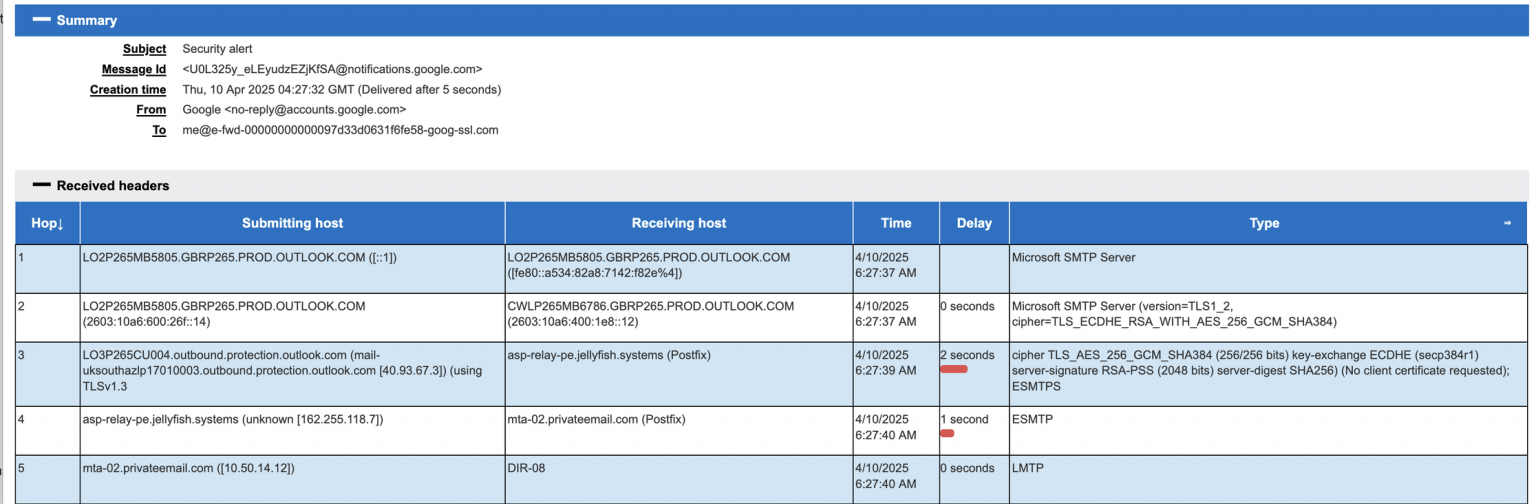
Task: Click hop 1 submitting host with ([::1])
Action: (239, 258)
